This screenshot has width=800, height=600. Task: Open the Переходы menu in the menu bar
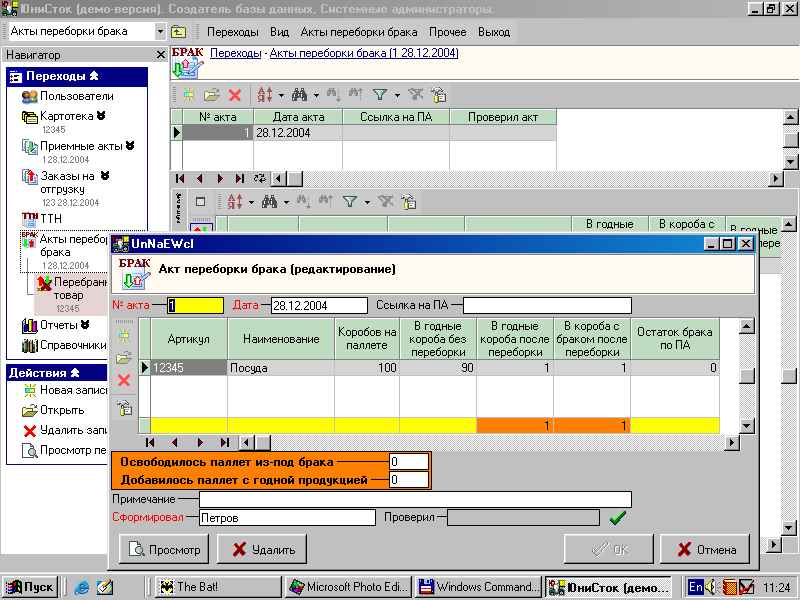pos(233,32)
